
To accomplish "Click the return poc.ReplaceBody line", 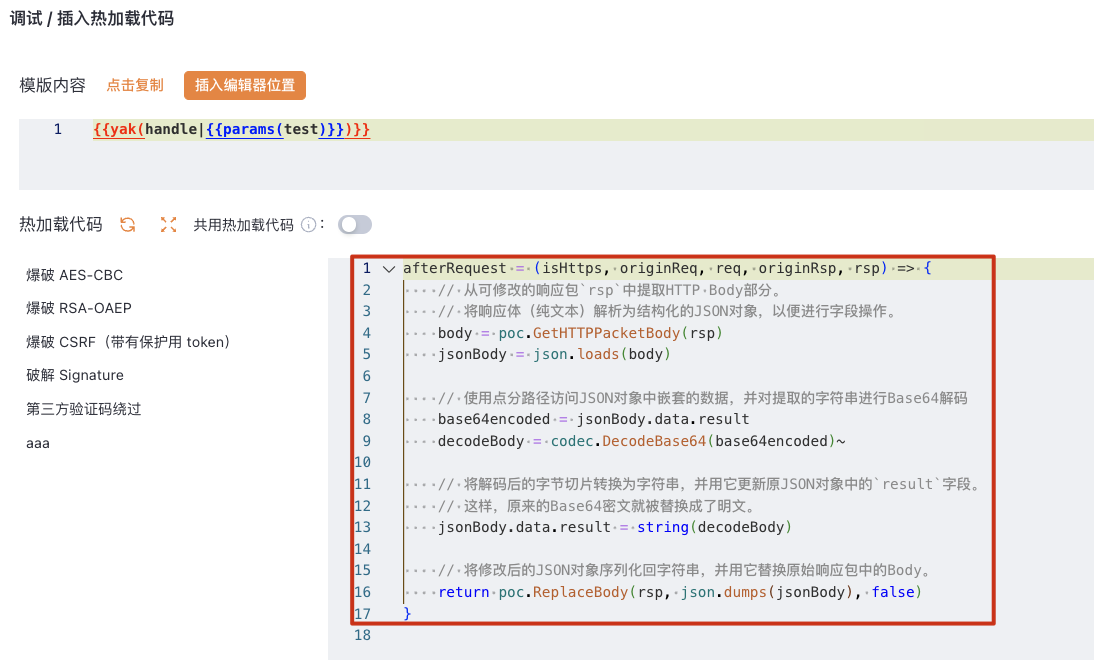I will (680, 592).
